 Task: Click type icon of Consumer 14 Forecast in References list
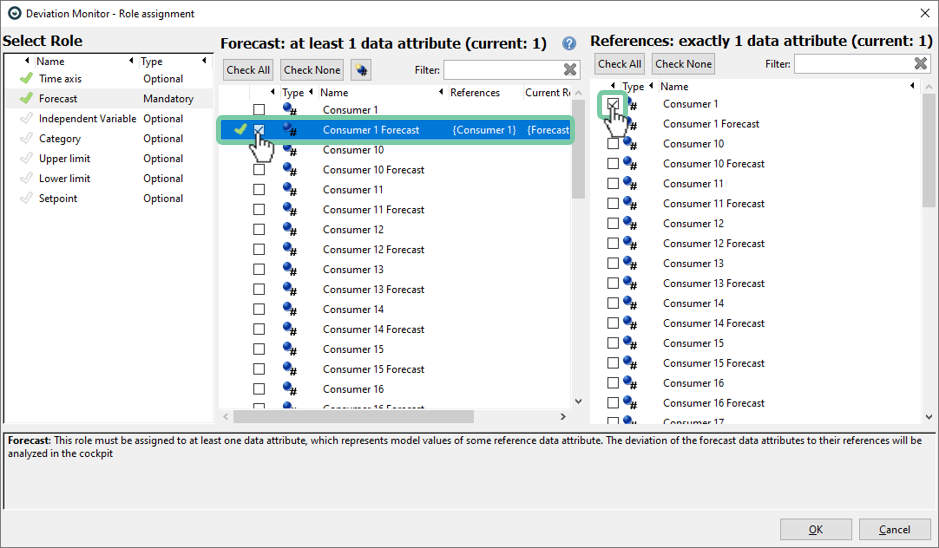click(x=630, y=323)
